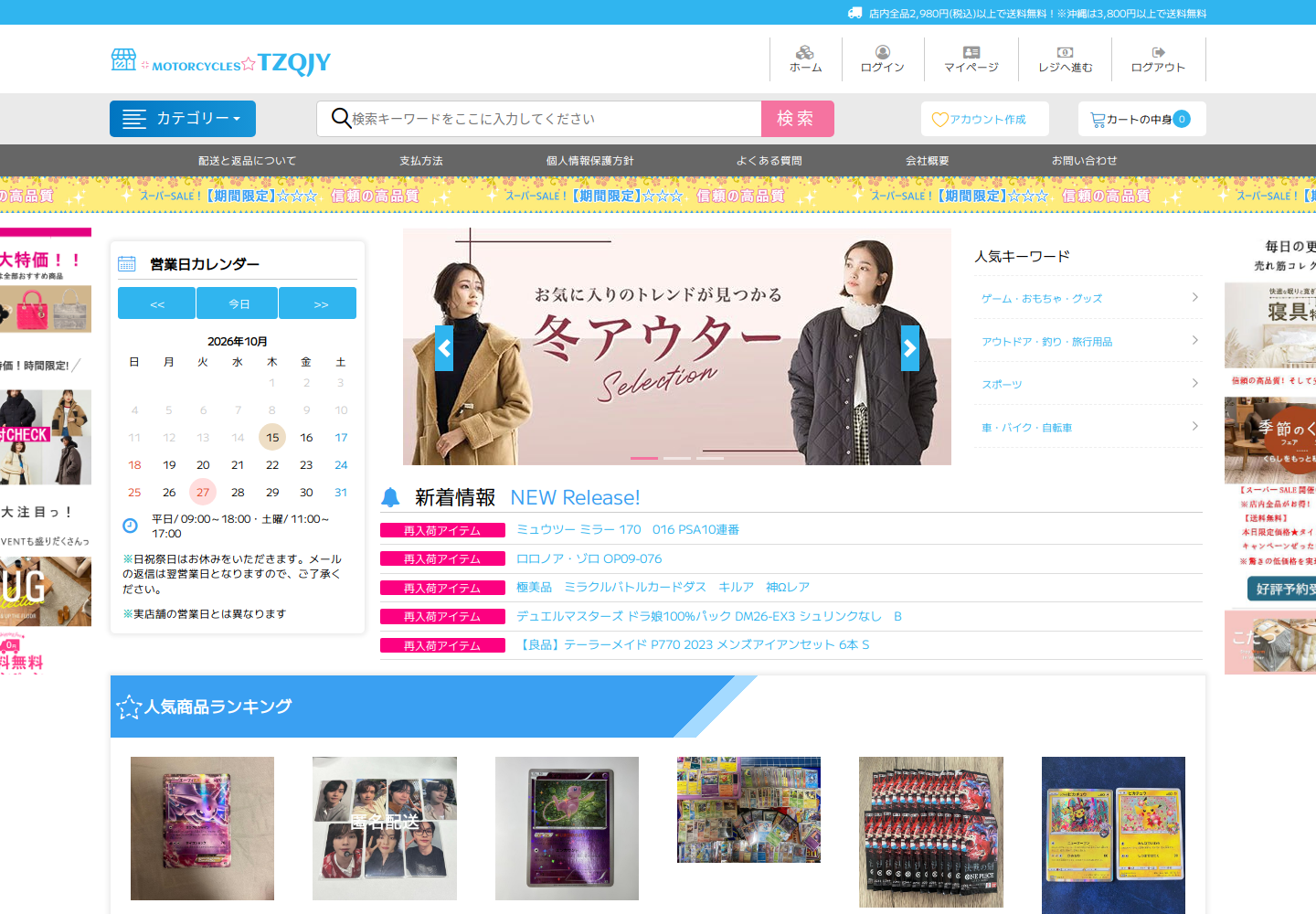The height and width of the screenshot is (914, 1316).
Task: Expand ゲーム・おもちゃ・グッズ keyword chevron
Action: point(1194,297)
